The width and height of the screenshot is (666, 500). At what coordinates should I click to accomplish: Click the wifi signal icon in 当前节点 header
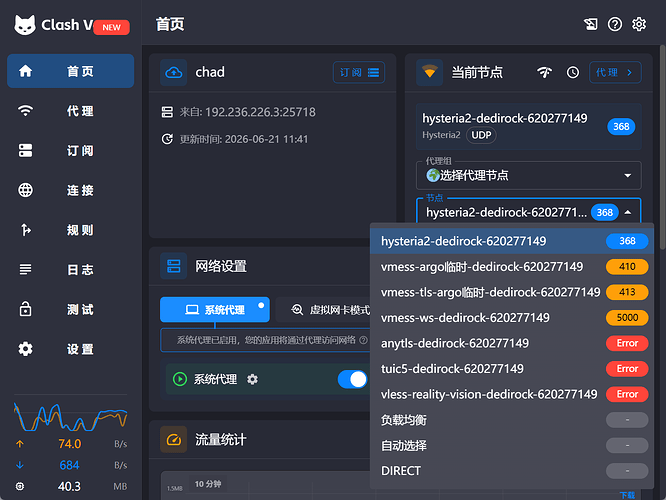coord(429,73)
